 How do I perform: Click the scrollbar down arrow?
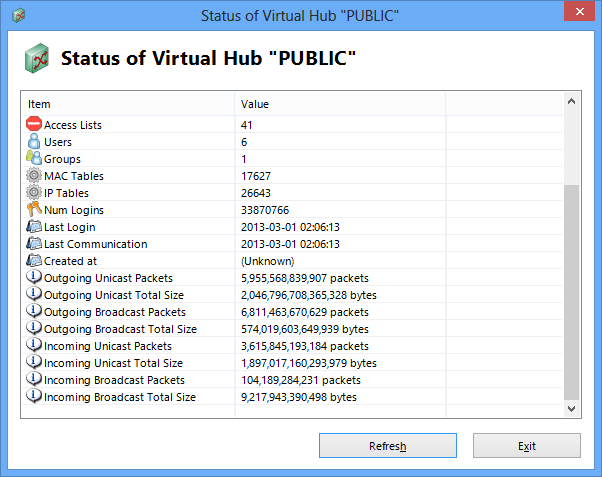[x=571, y=409]
